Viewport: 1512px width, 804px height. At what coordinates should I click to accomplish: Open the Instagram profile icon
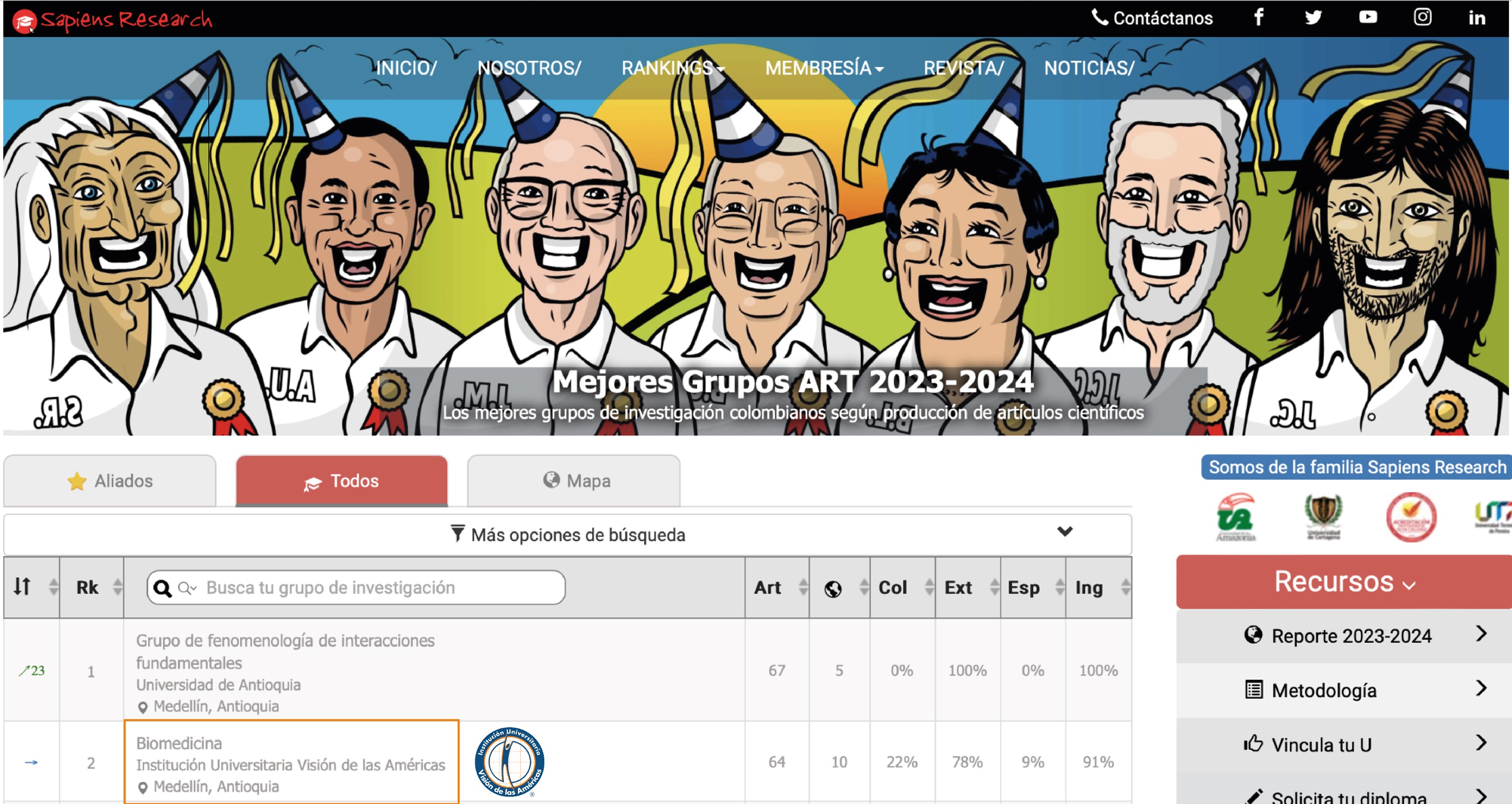[1422, 18]
